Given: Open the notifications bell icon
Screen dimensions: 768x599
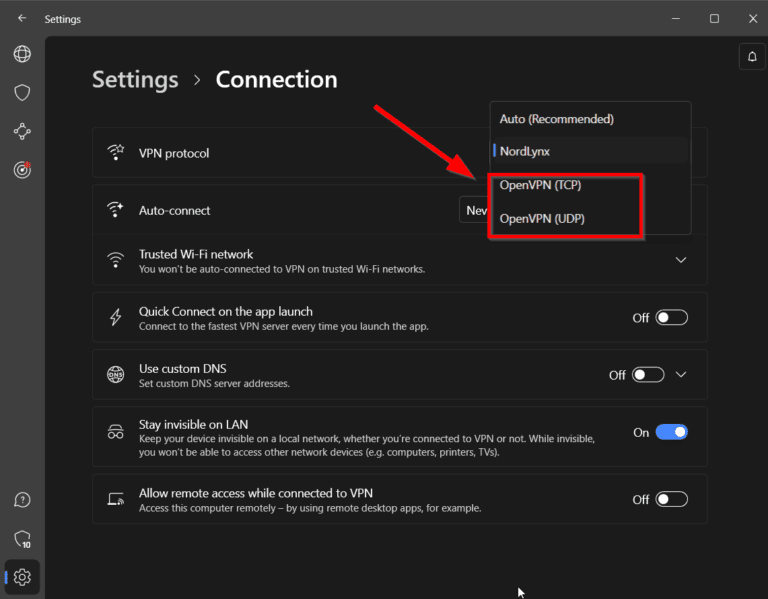Looking at the screenshot, I should point(751,57).
